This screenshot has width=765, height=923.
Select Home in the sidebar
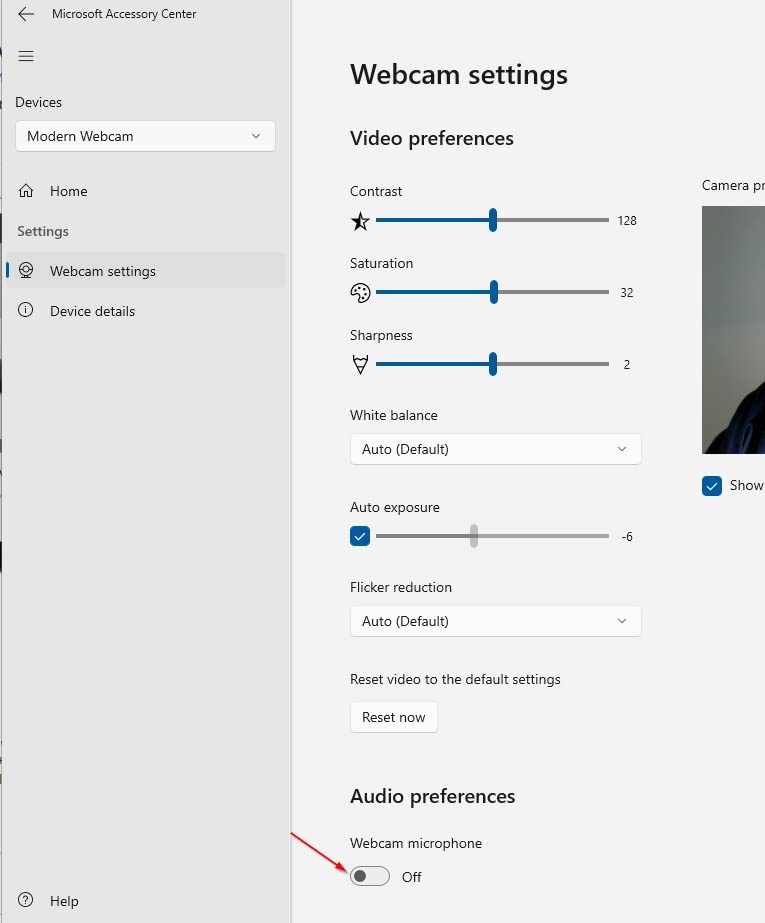pos(145,191)
